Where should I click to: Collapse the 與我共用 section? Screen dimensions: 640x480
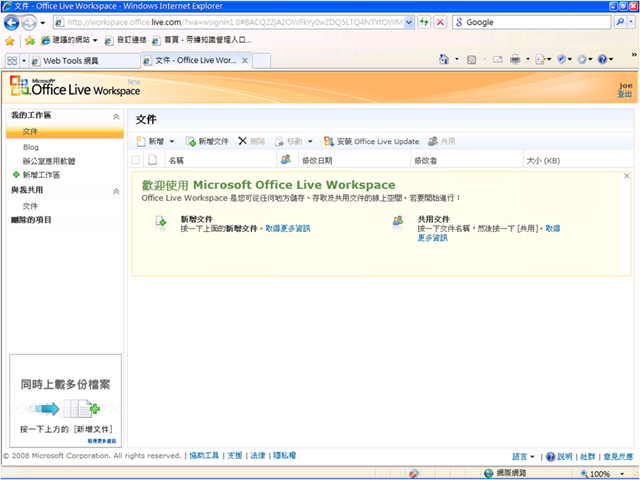(116, 191)
